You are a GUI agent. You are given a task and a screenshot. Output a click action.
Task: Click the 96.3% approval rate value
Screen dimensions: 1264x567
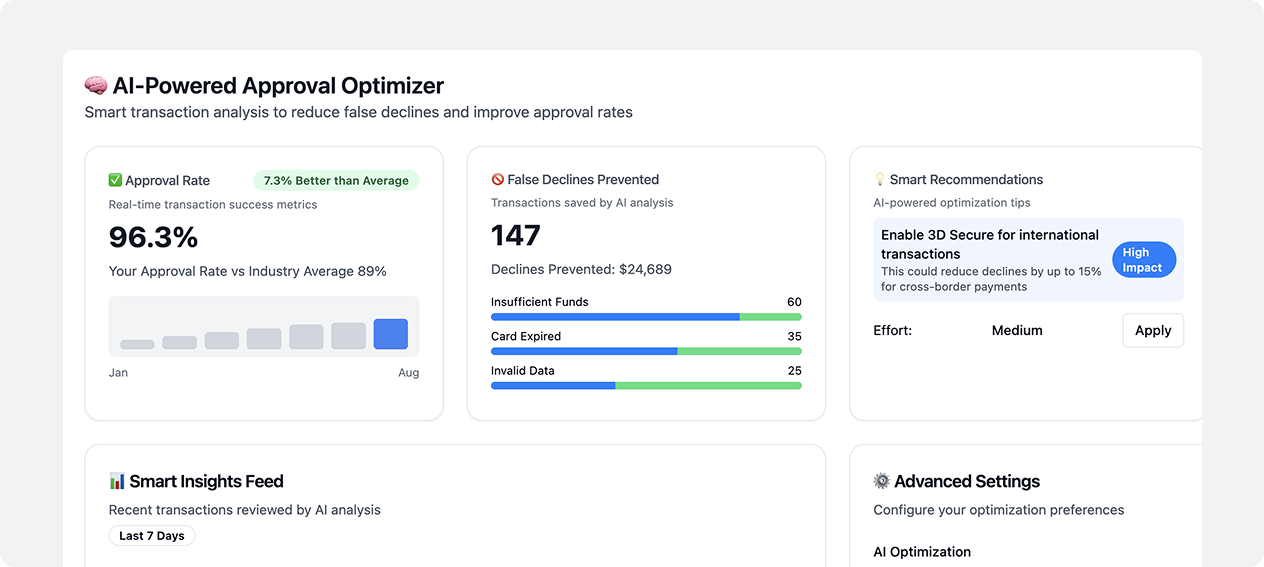coord(153,237)
